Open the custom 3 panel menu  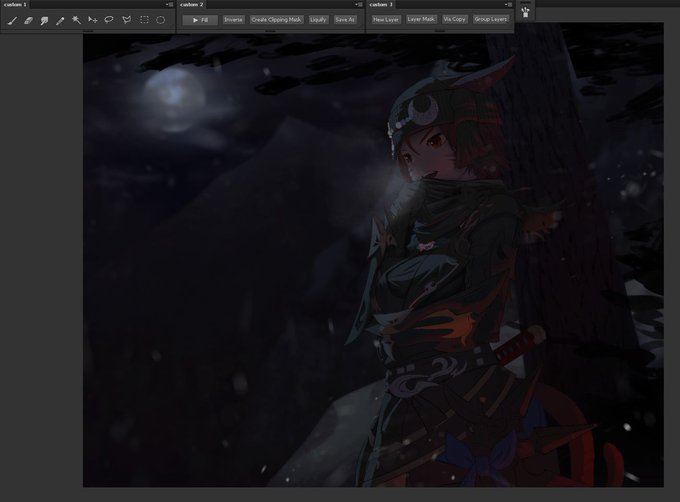tap(508, 4)
